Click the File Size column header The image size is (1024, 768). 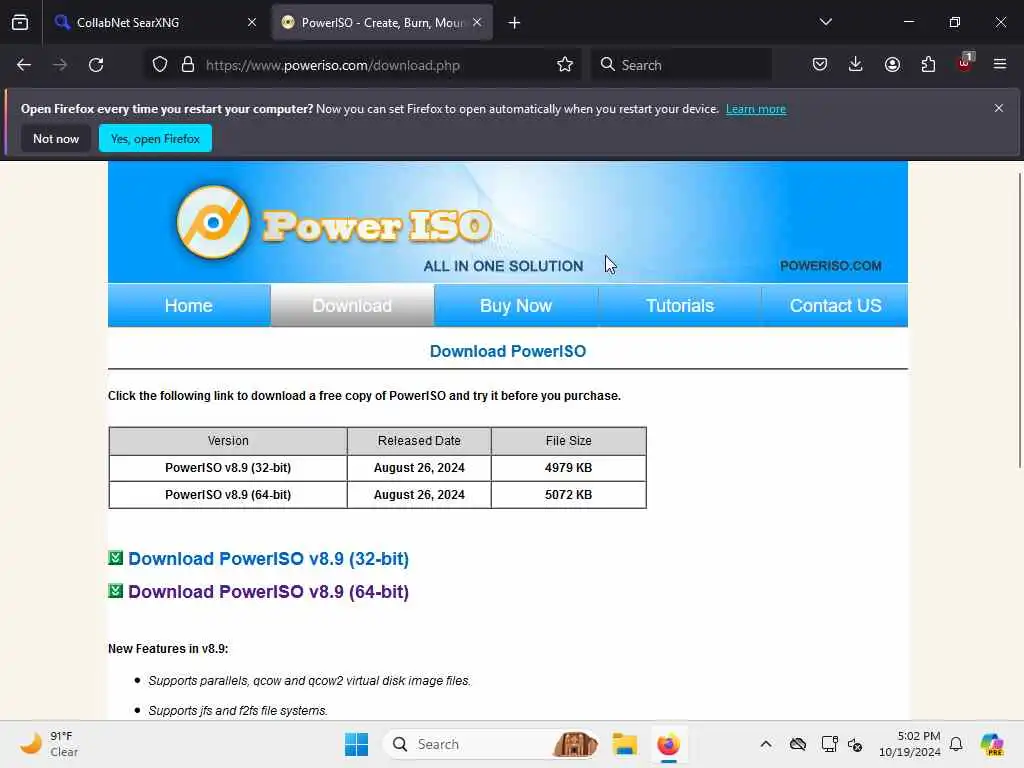[568, 441]
